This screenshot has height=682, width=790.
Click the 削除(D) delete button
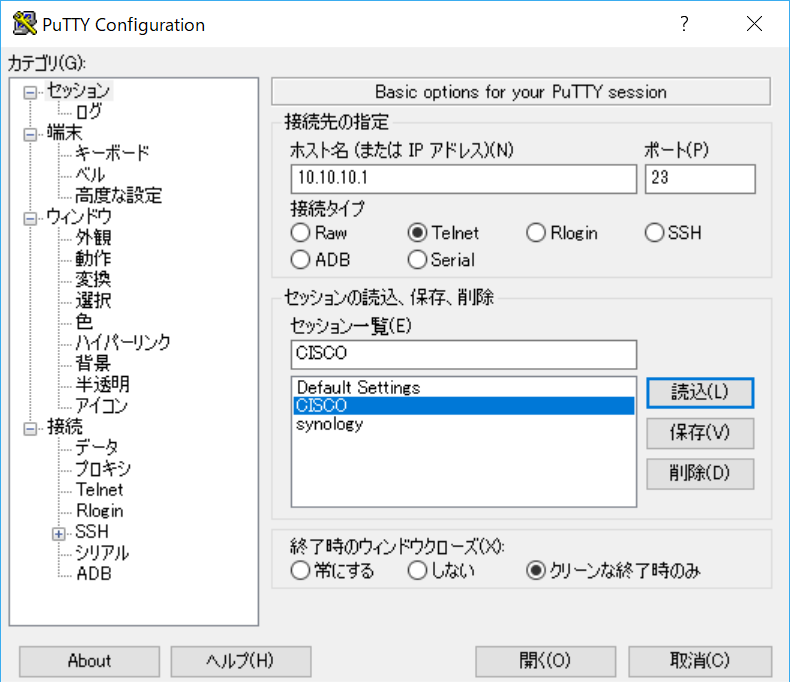(700, 473)
